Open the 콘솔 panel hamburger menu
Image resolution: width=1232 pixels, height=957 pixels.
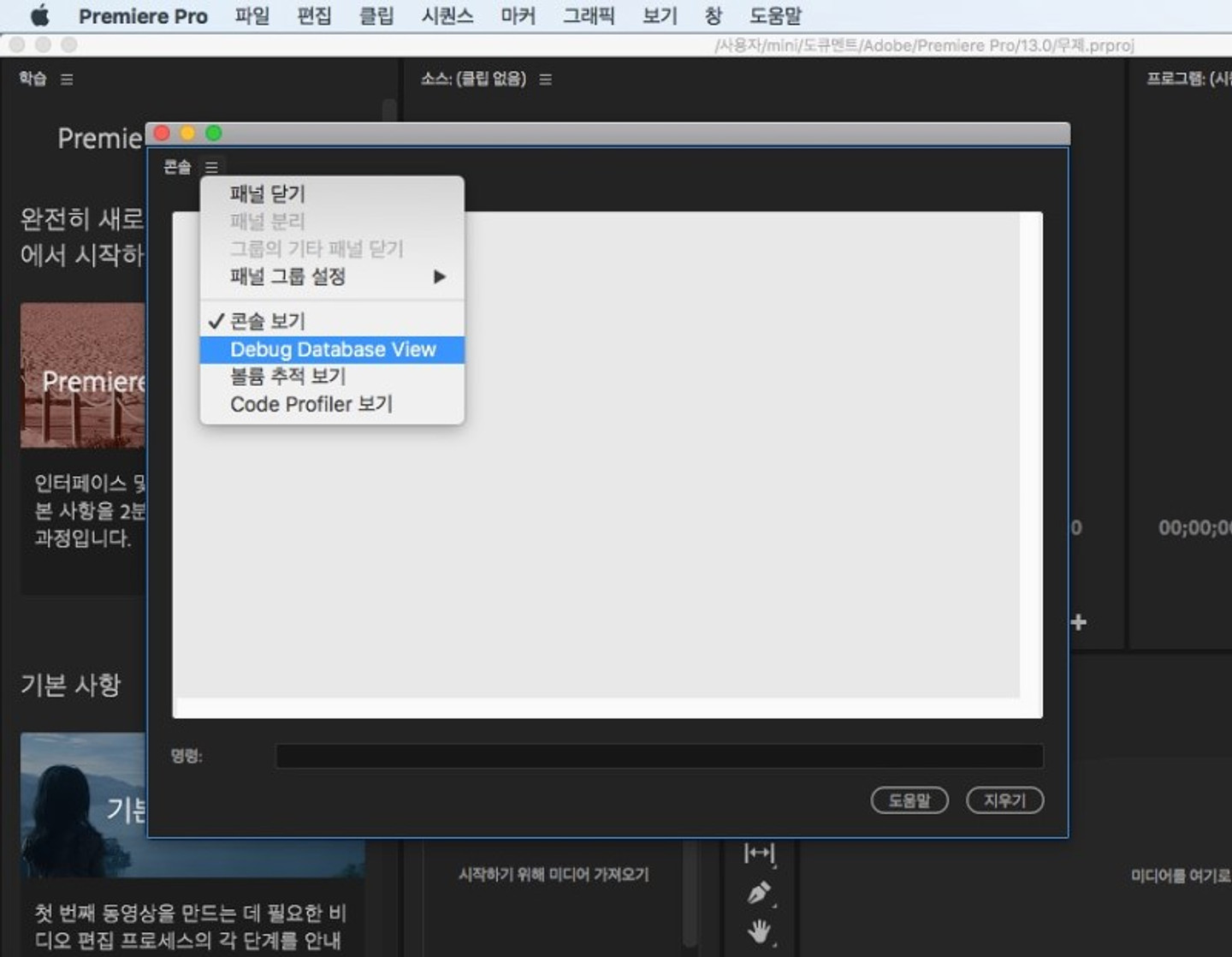tap(211, 168)
